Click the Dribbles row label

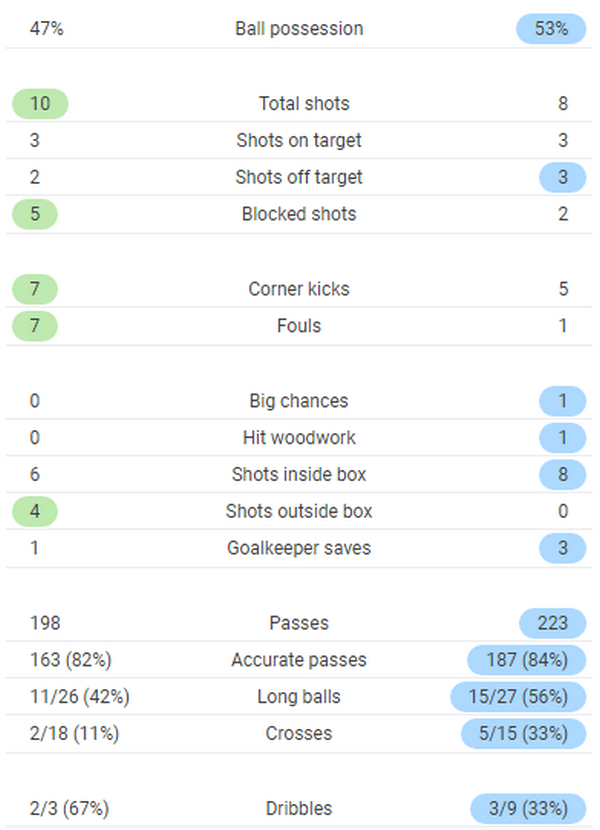click(x=299, y=808)
